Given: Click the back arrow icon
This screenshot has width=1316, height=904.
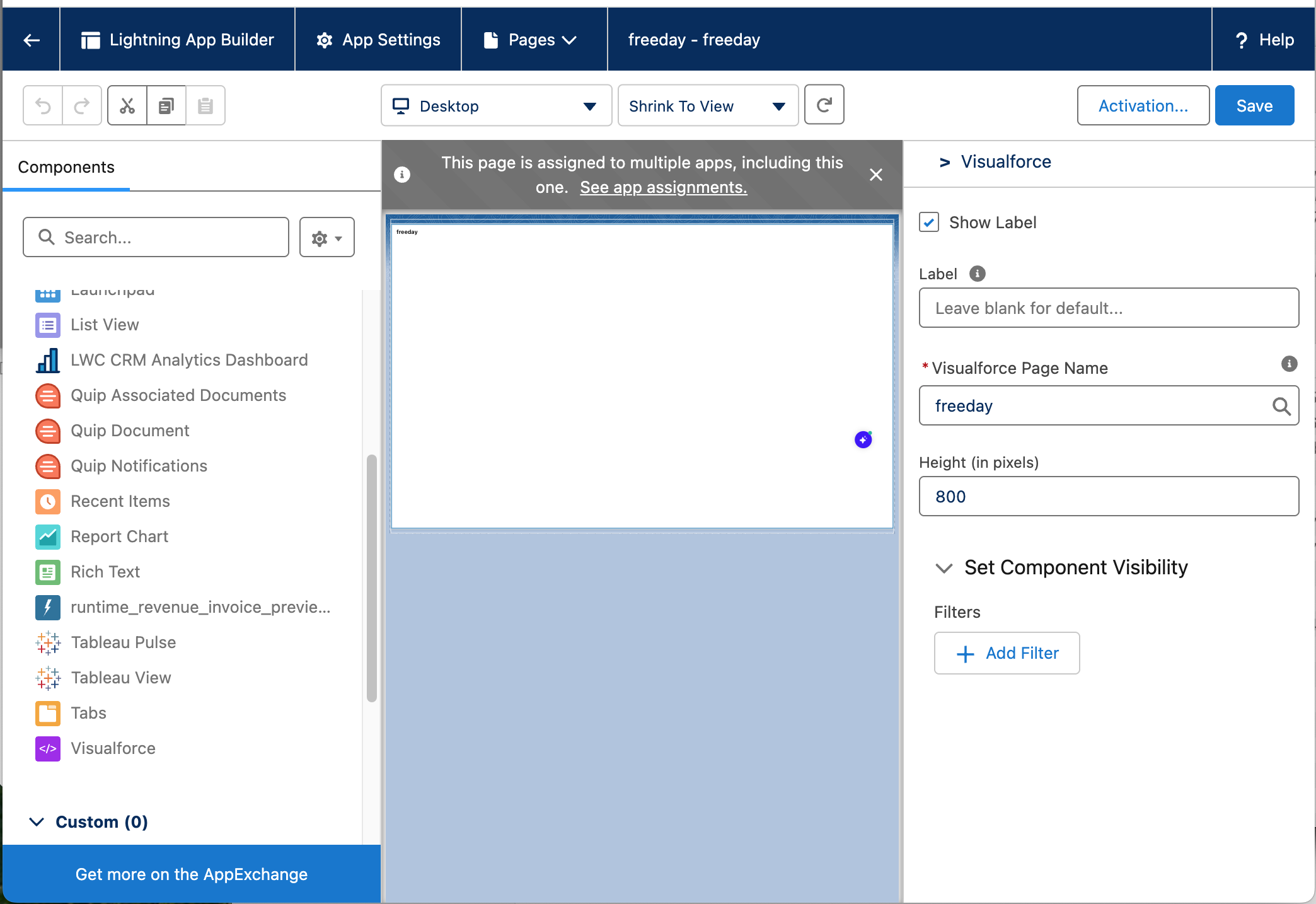Looking at the screenshot, I should pyautogui.click(x=32, y=40).
